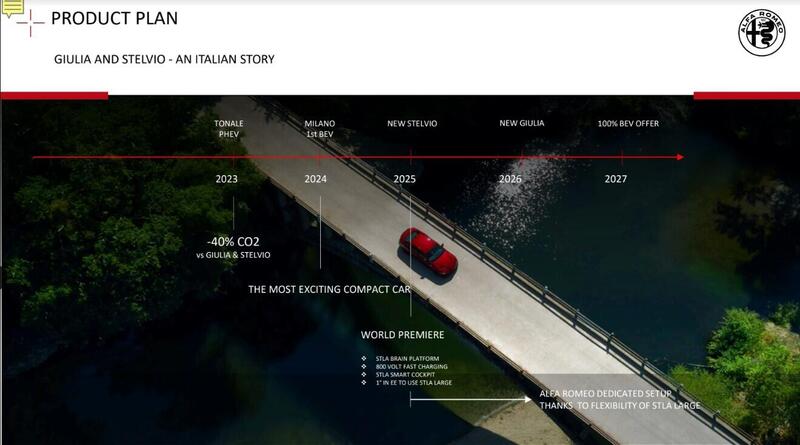Click the 100% BEV Offer label
Viewport: 800px width, 445px height.
click(x=628, y=123)
